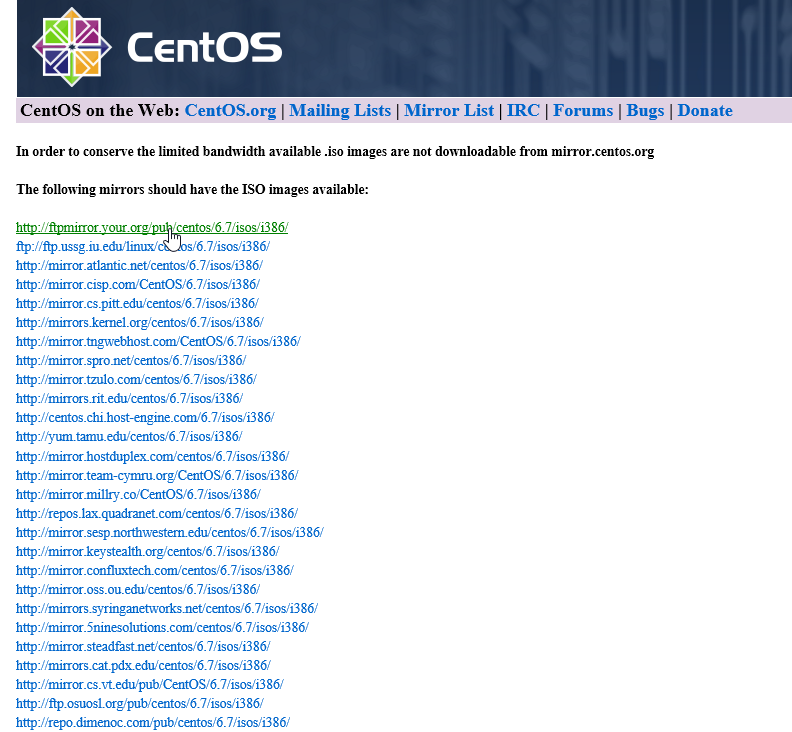Viewport: 792px width, 732px height.
Task: Open the ftp.ussg.iu.edu mirror link
Action: 143,247
